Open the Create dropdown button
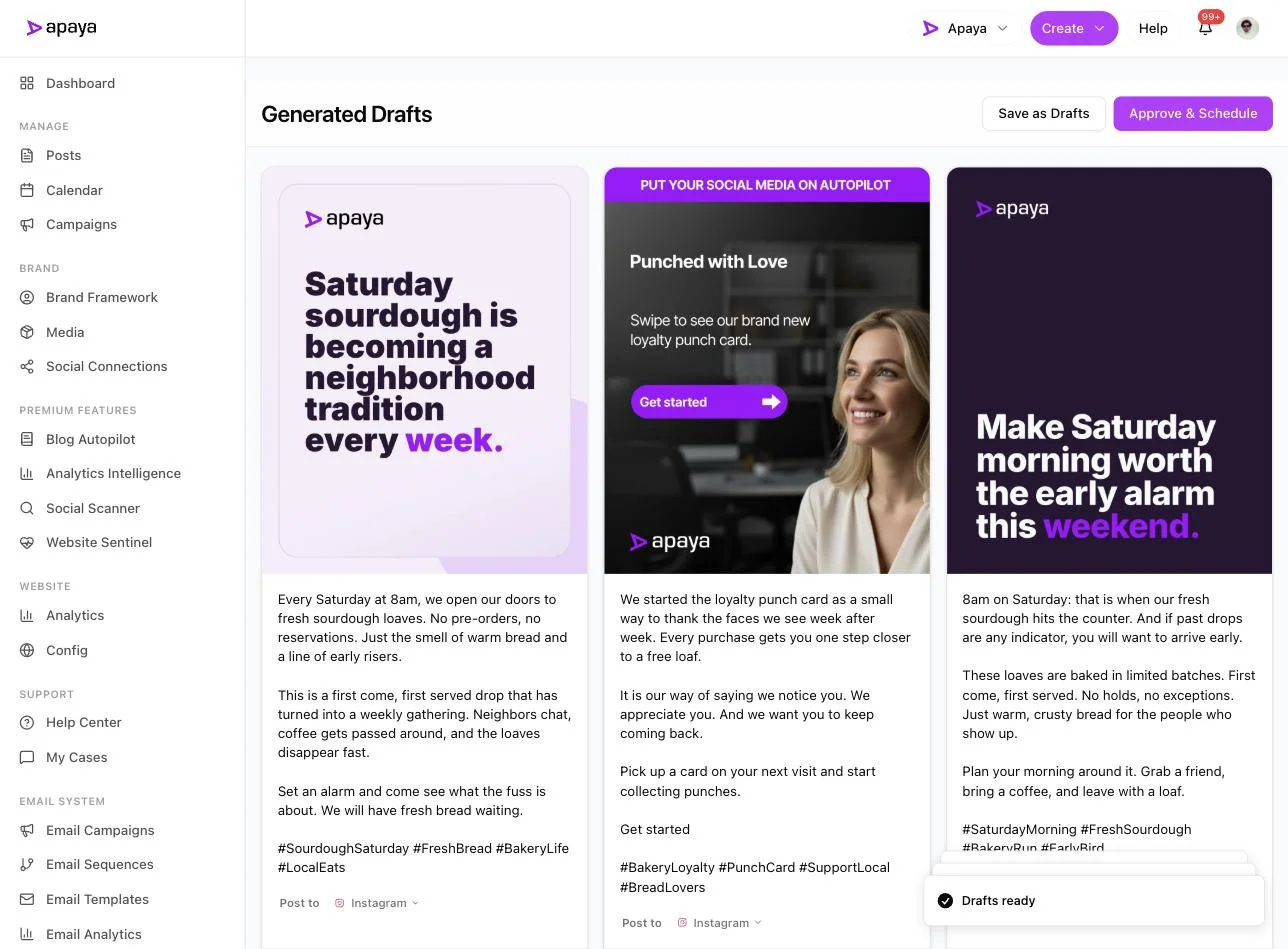1288x949 pixels. click(x=1074, y=28)
